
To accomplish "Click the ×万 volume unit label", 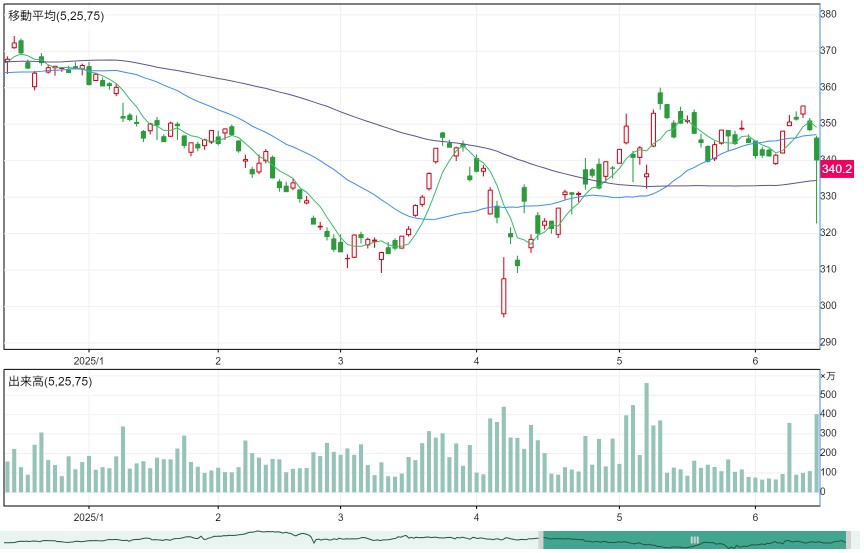I will coord(828,376).
